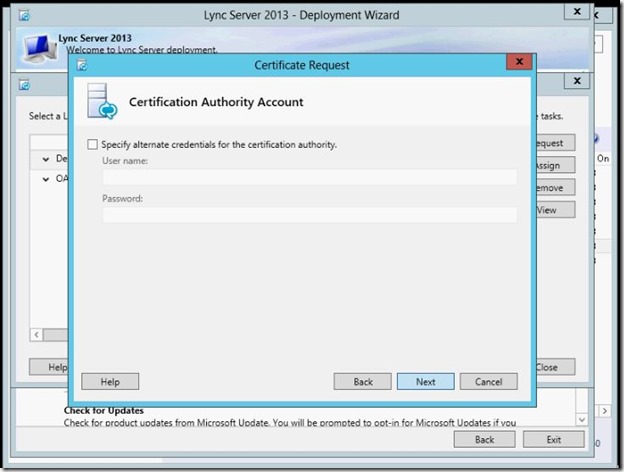Expand the 'De' certificate tree row
Image resolution: width=624 pixels, height=472 pixels.
click(46, 159)
